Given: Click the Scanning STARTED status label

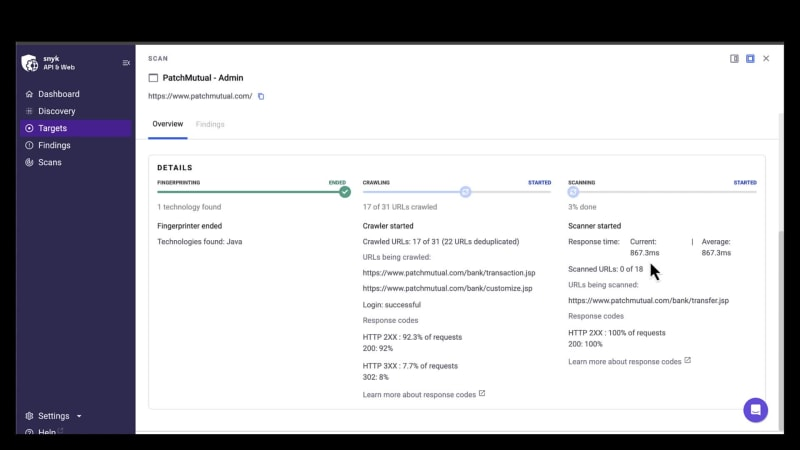Looking at the screenshot, I should pyautogui.click(x=745, y=183).
